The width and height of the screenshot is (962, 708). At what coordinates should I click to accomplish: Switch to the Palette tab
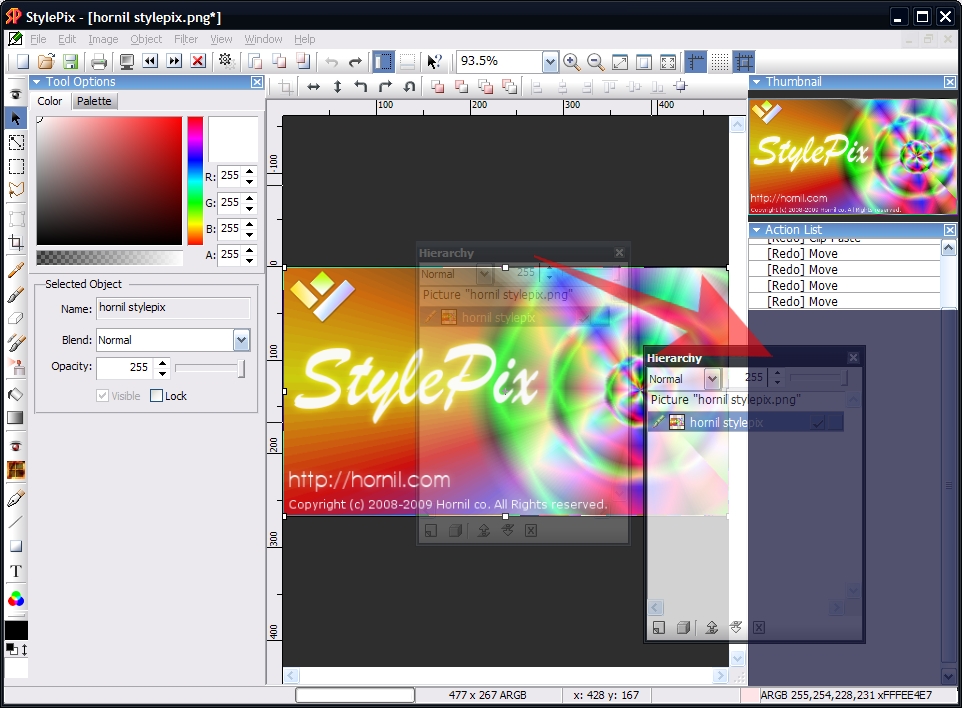point(94,101)
